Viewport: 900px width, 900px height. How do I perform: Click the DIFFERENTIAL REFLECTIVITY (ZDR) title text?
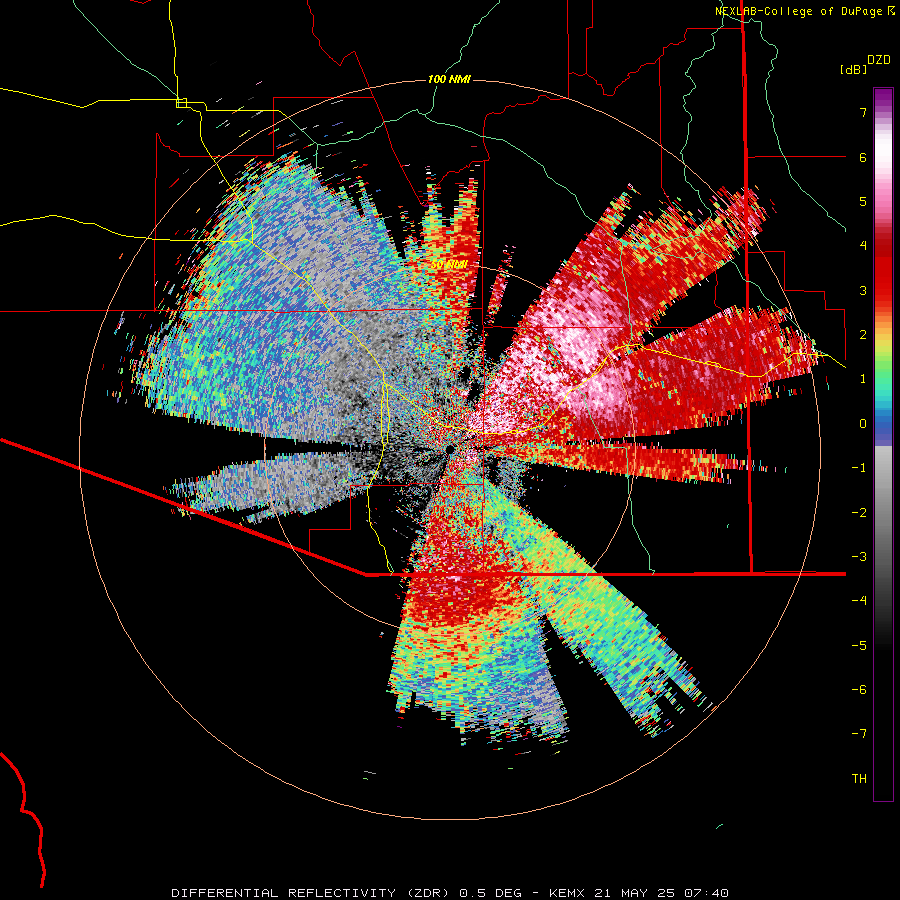(312, 893)
